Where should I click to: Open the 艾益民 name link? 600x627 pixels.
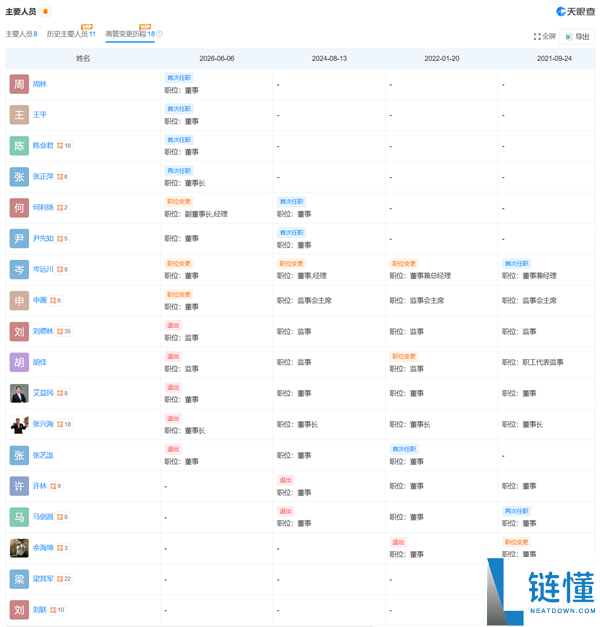pyautogui.click(x=43, y=393)
